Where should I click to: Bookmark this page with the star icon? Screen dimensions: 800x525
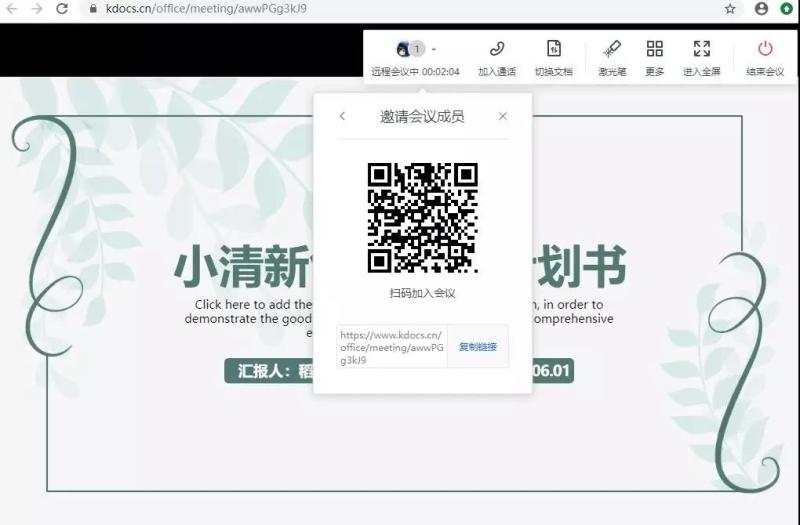point(730,8)
